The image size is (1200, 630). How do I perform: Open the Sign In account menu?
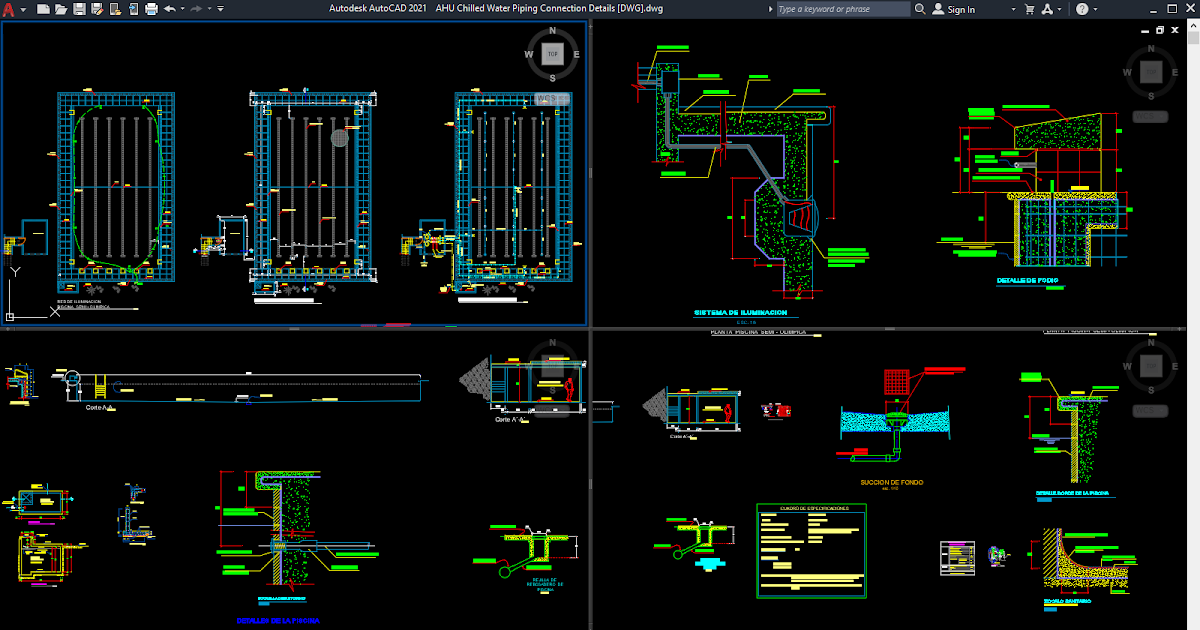[1014, 9]
